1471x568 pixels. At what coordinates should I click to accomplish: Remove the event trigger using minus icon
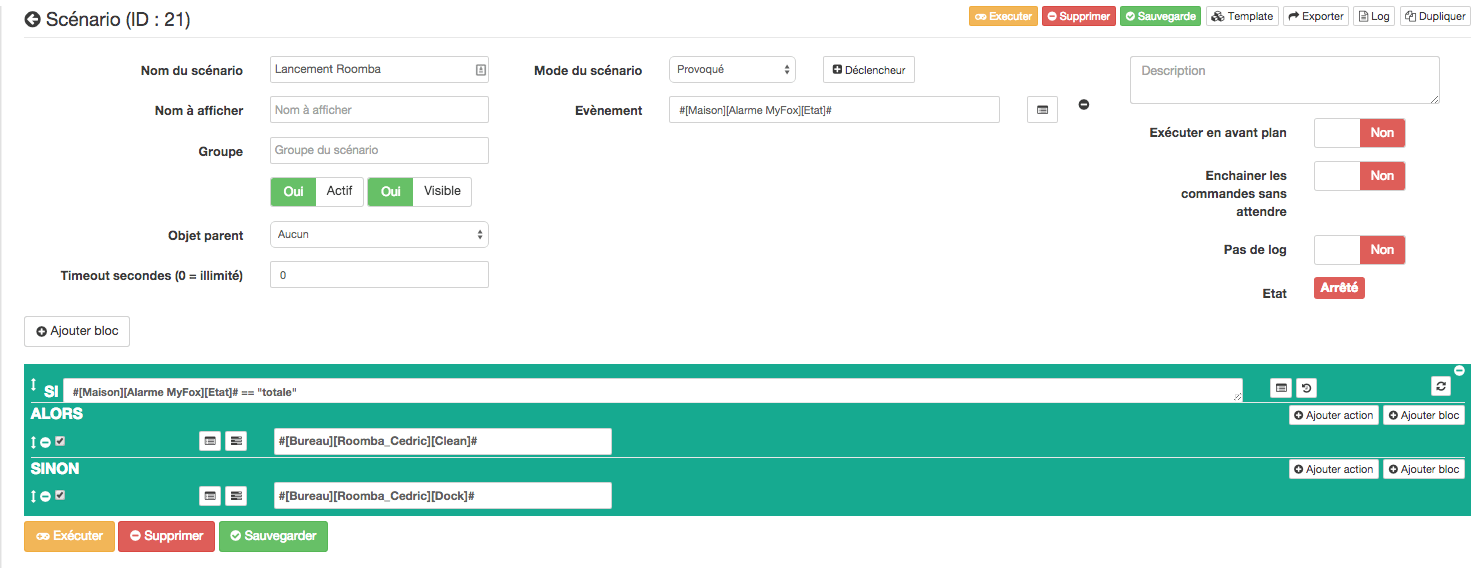[x=1083, y=105]
